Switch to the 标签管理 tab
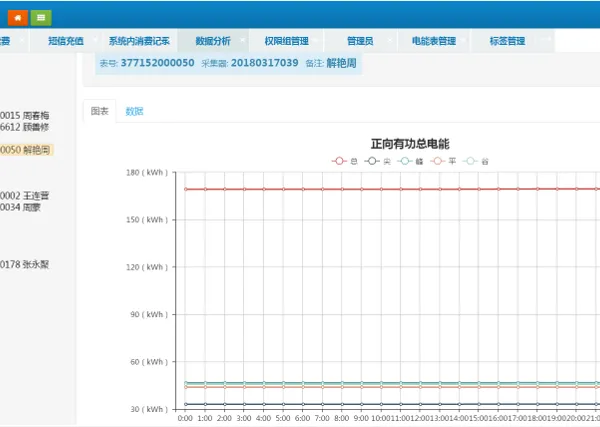The height and width of the screenshot is (427, 600). click(x=507, y=41)
